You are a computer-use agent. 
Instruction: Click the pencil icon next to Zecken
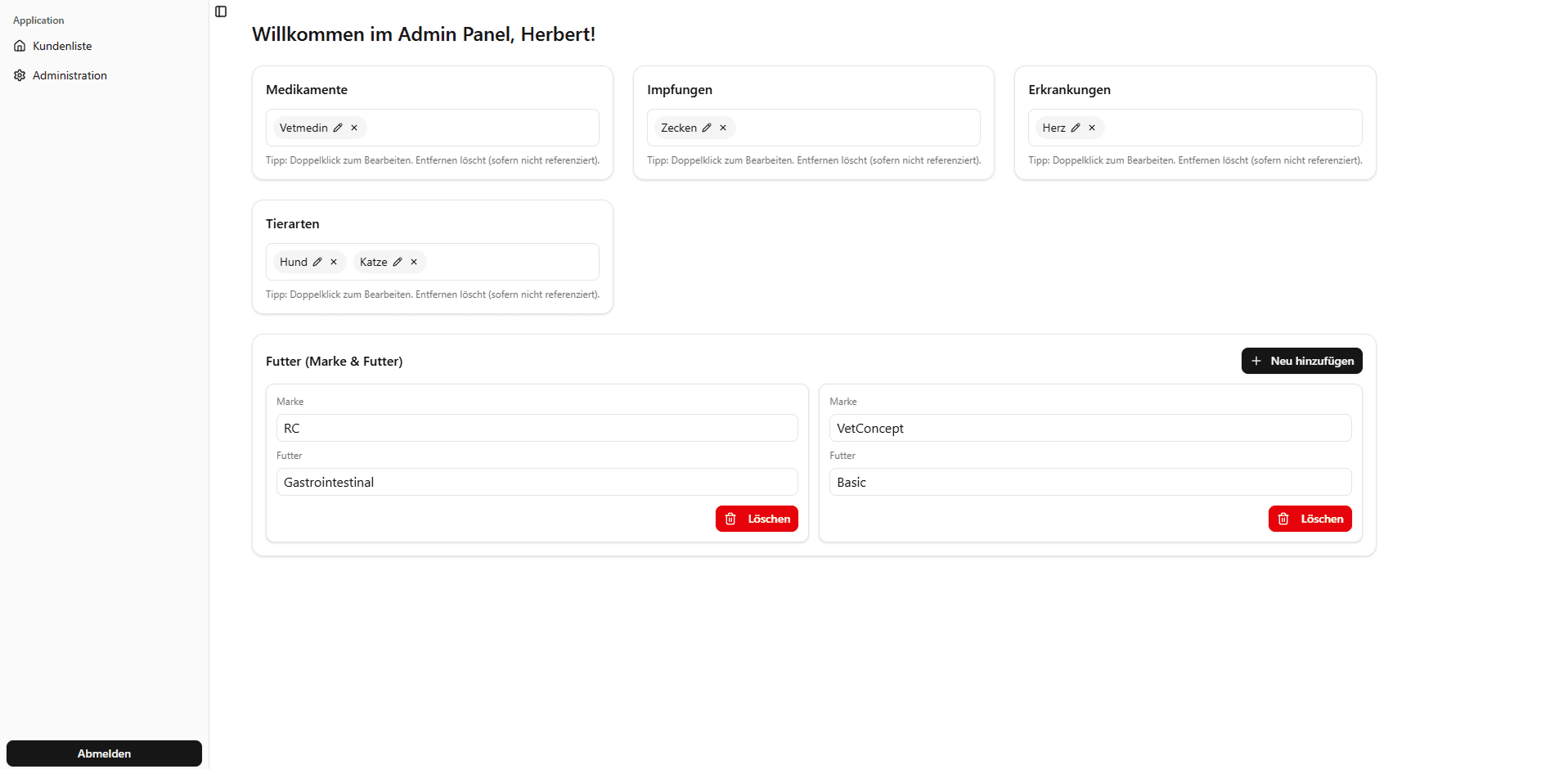(x=707, y=128)
